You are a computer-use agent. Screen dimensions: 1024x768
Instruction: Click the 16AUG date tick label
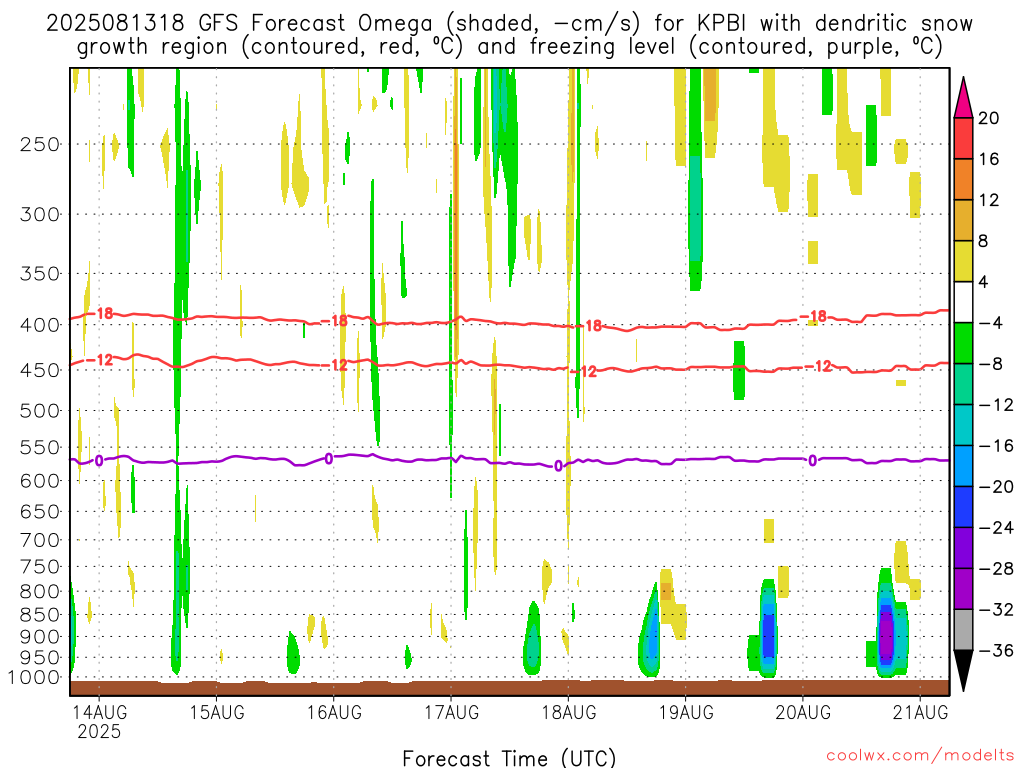334,712
